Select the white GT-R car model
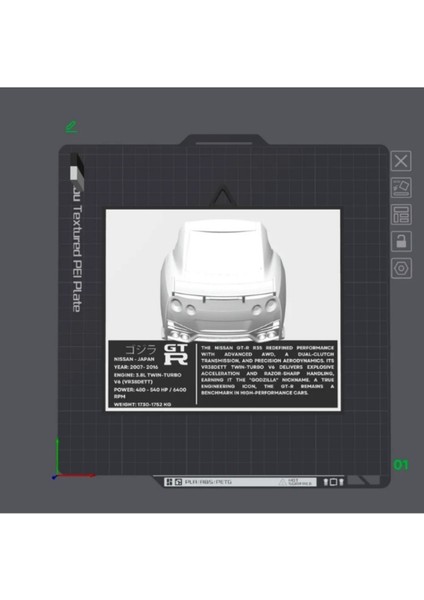Image resolution: width=424 pixels, height=600 pixels. [x=223, y=280]
